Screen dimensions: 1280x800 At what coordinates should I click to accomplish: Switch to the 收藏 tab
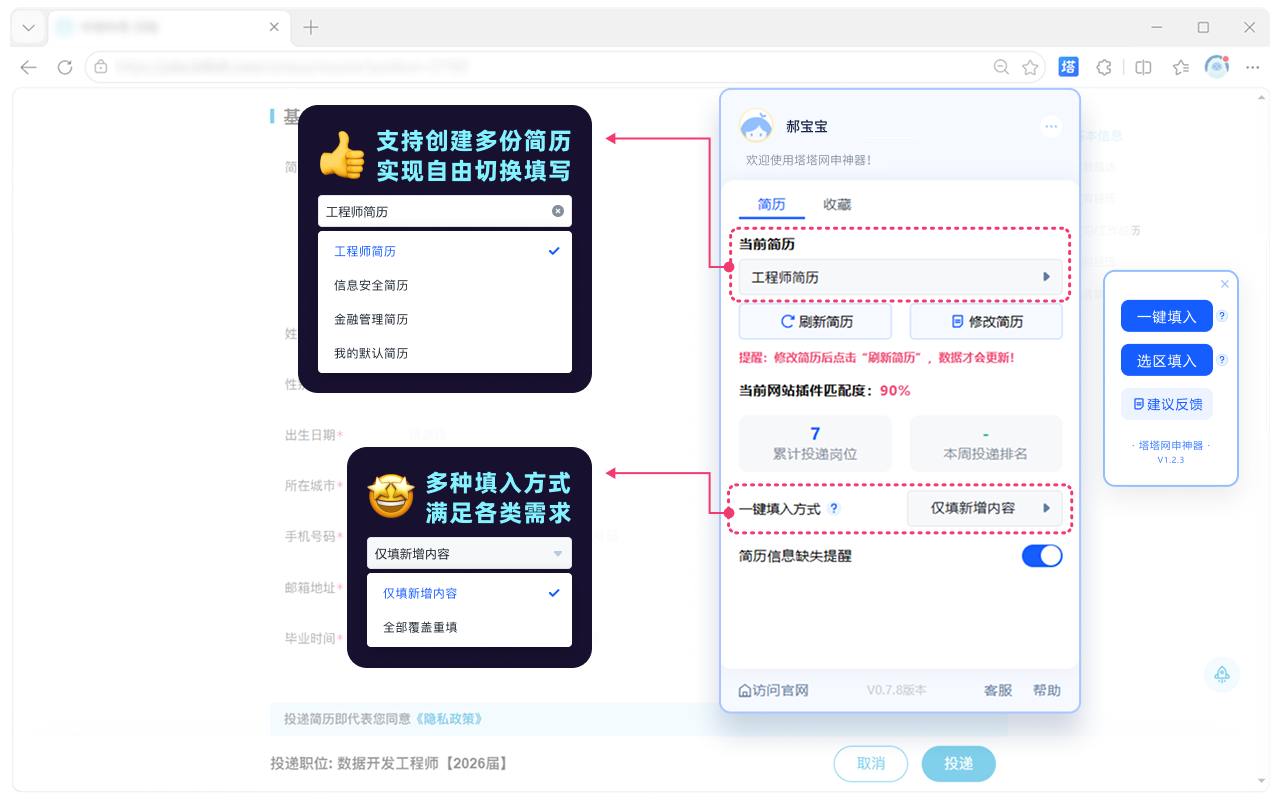tap(837, 204)
